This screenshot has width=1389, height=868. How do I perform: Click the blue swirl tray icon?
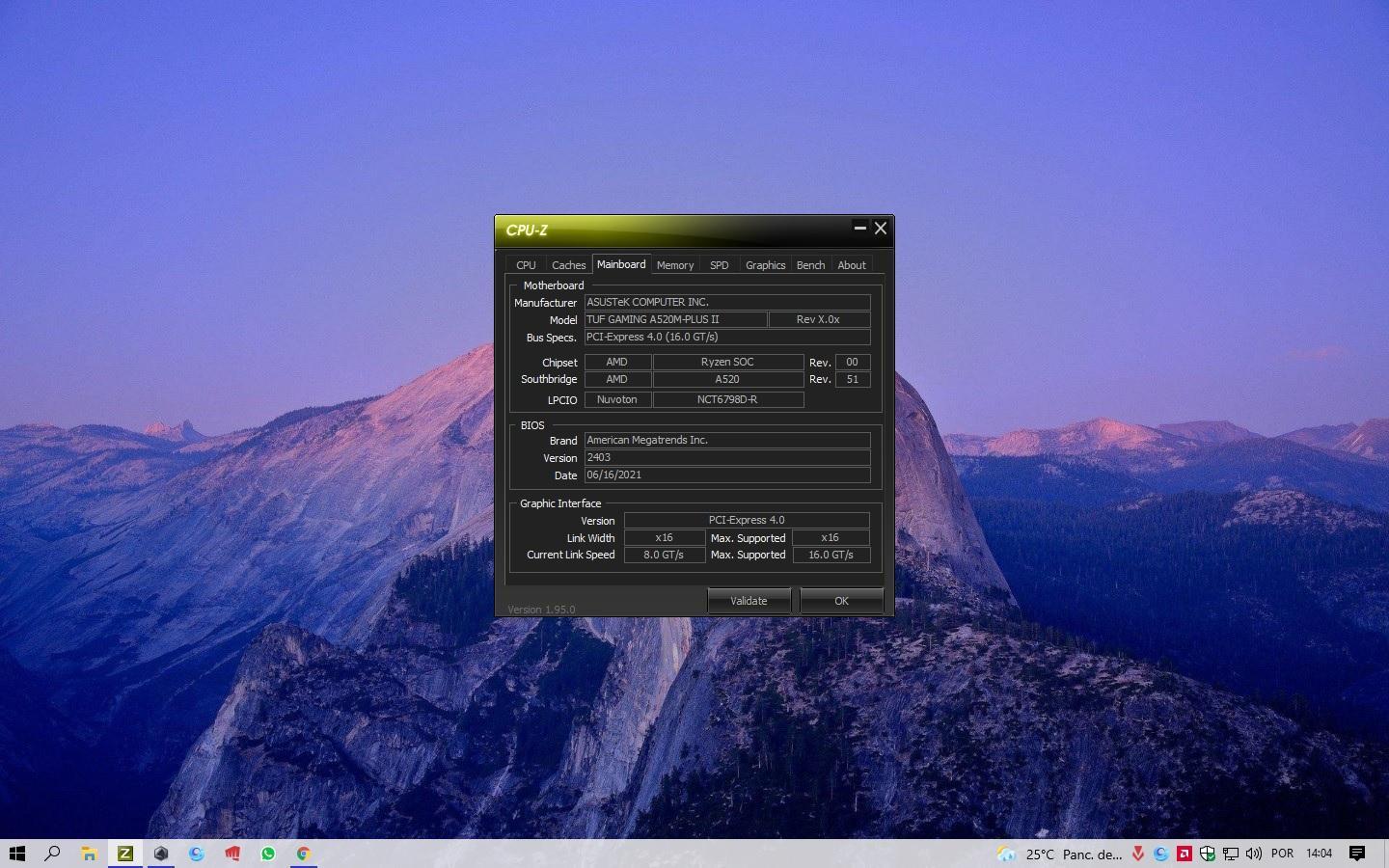(x=1161, y=854)
